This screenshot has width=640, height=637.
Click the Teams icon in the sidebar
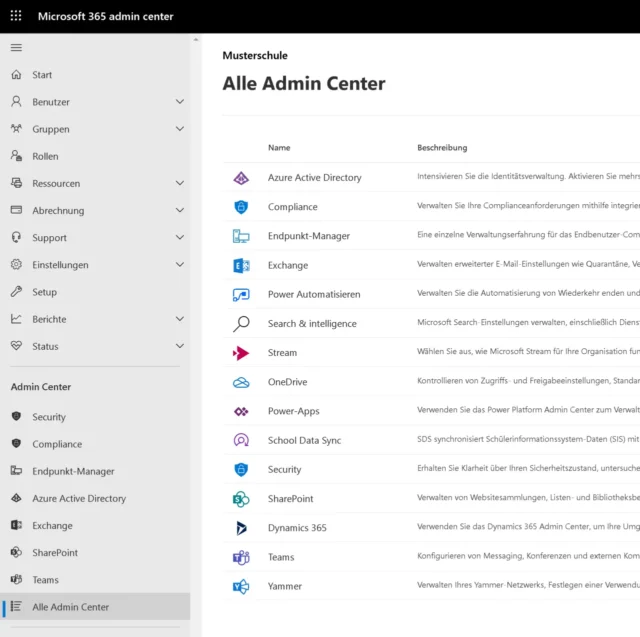(16, 580)
